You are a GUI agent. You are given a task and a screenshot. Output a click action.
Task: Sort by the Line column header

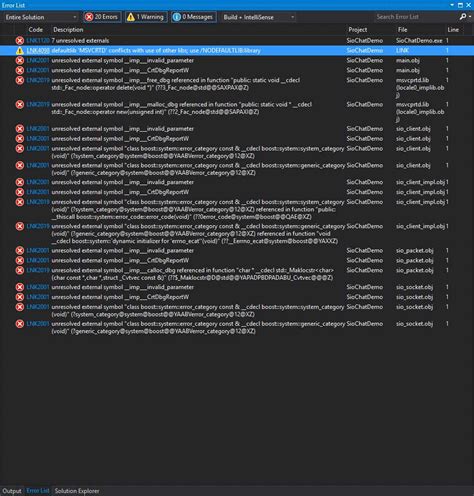453,30
